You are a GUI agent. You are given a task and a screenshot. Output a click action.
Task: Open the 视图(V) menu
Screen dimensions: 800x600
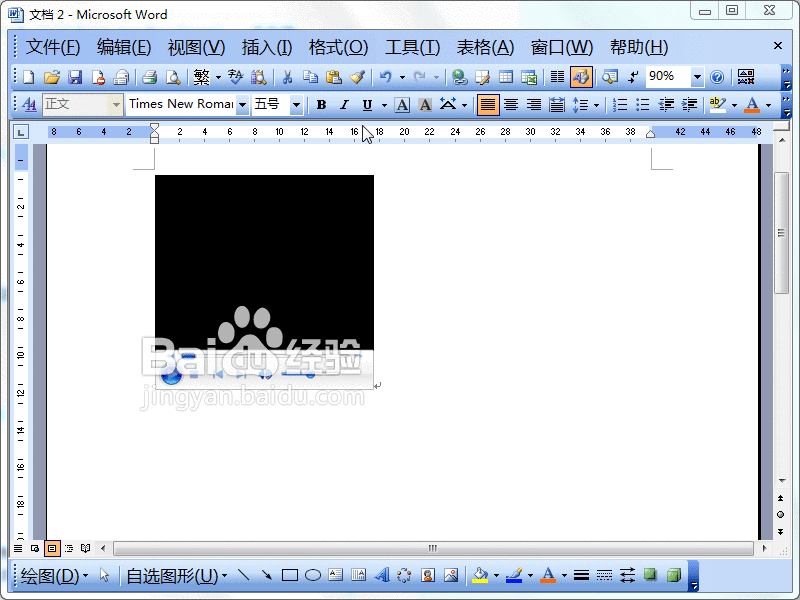pyautogui.click(x=196, y=47)
